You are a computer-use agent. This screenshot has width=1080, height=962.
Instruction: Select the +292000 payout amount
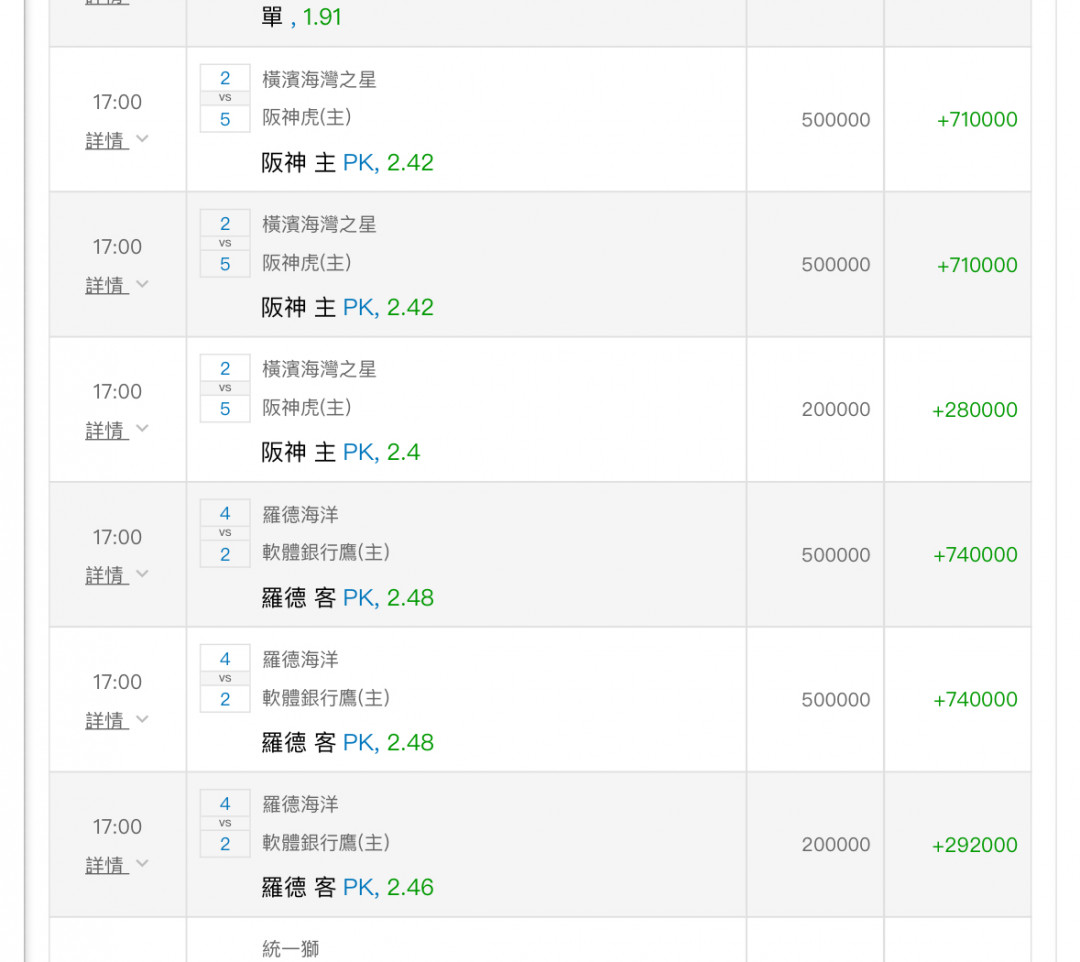click(974, 845)
